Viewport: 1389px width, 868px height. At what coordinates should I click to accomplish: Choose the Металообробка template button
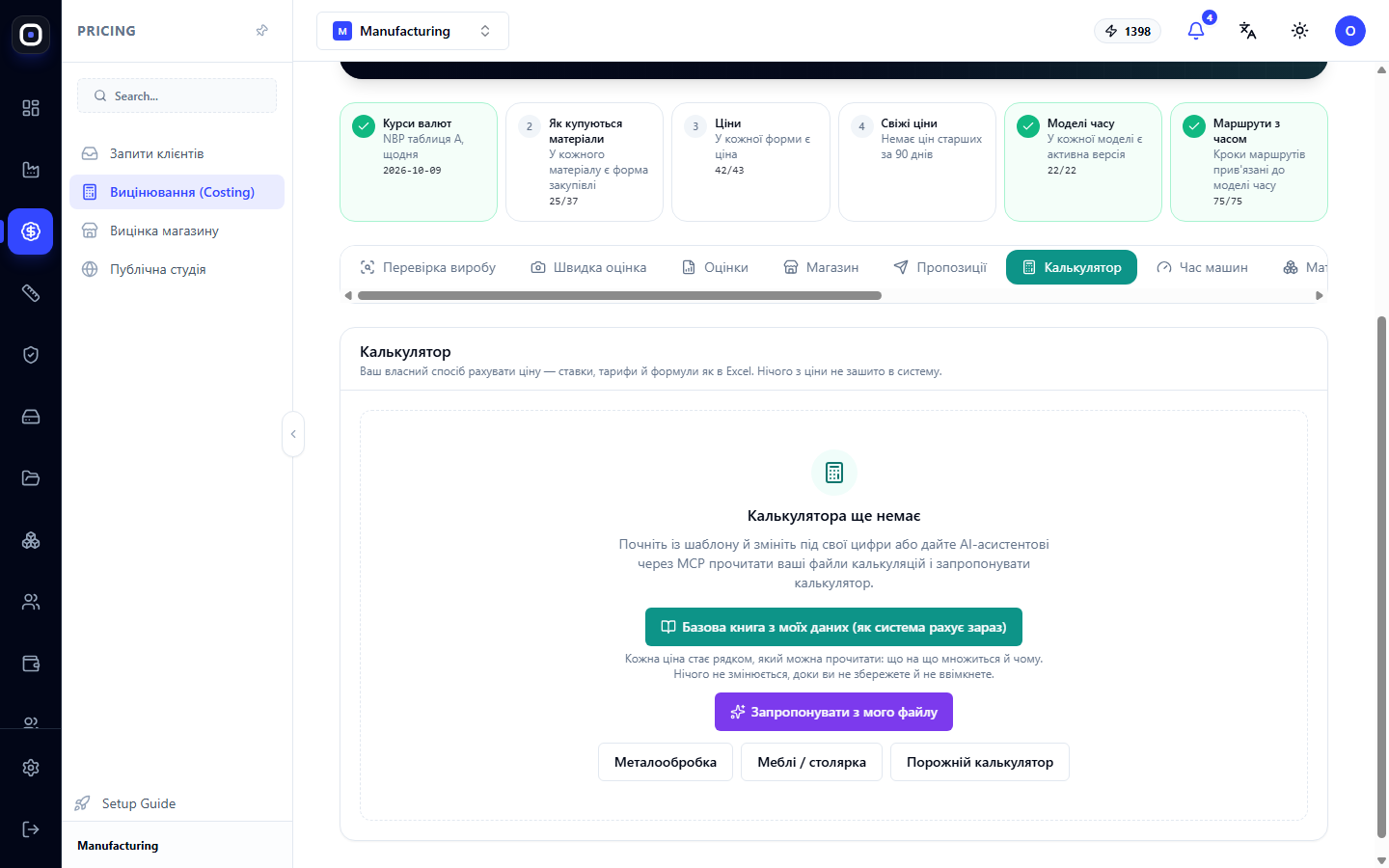pyautogui.click(x=666, y=762)
